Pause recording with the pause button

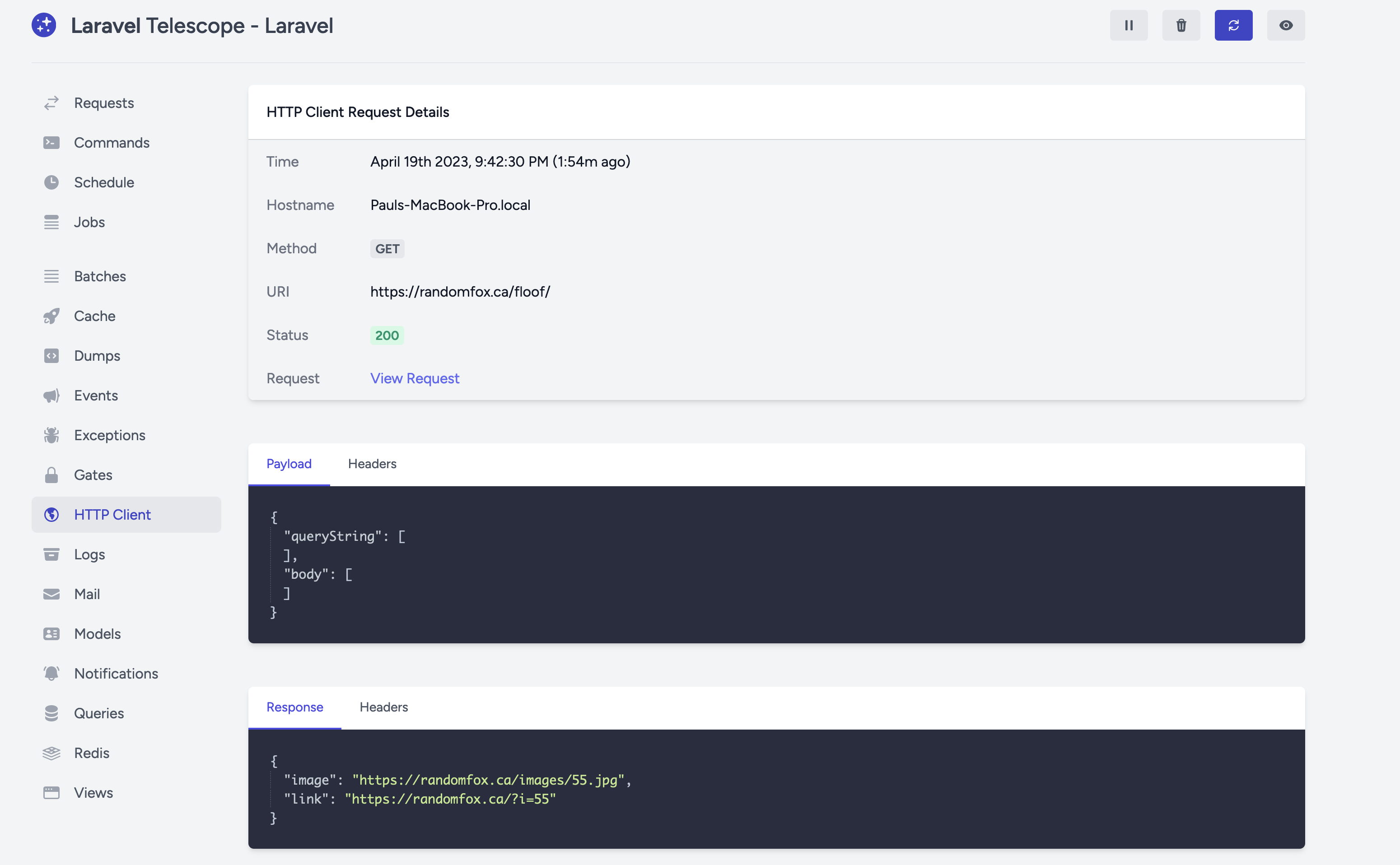(x=1129, y=25)
